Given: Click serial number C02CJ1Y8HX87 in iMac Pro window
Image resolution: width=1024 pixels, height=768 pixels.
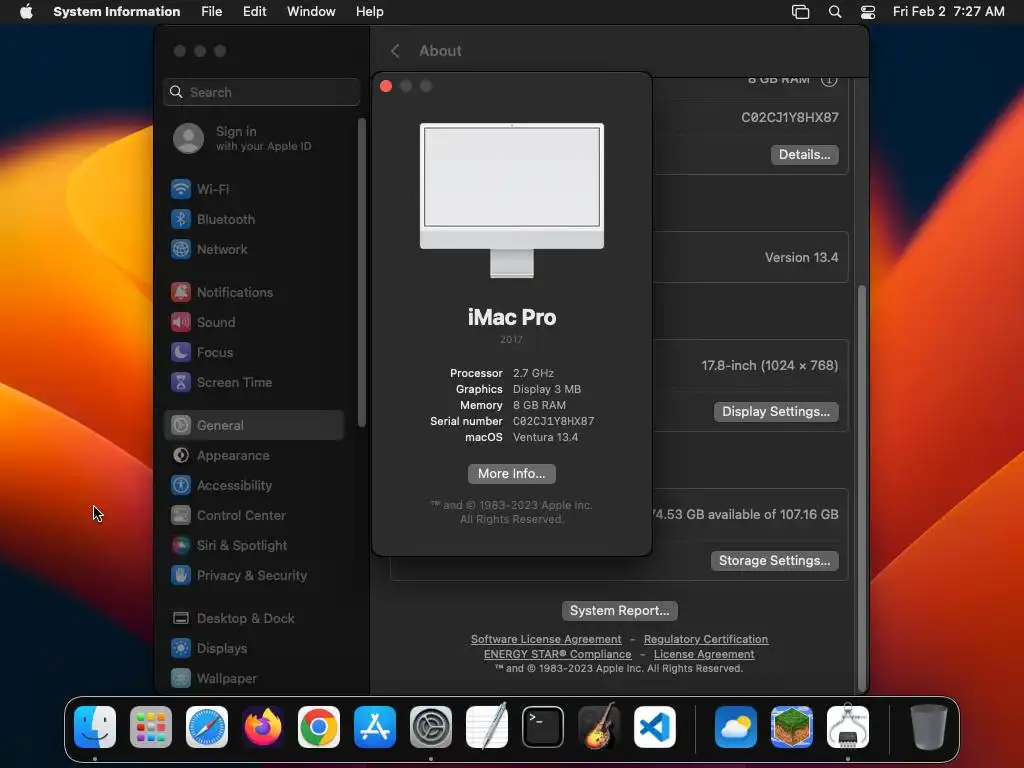Looking at the screenshot, I should (553, 421).
